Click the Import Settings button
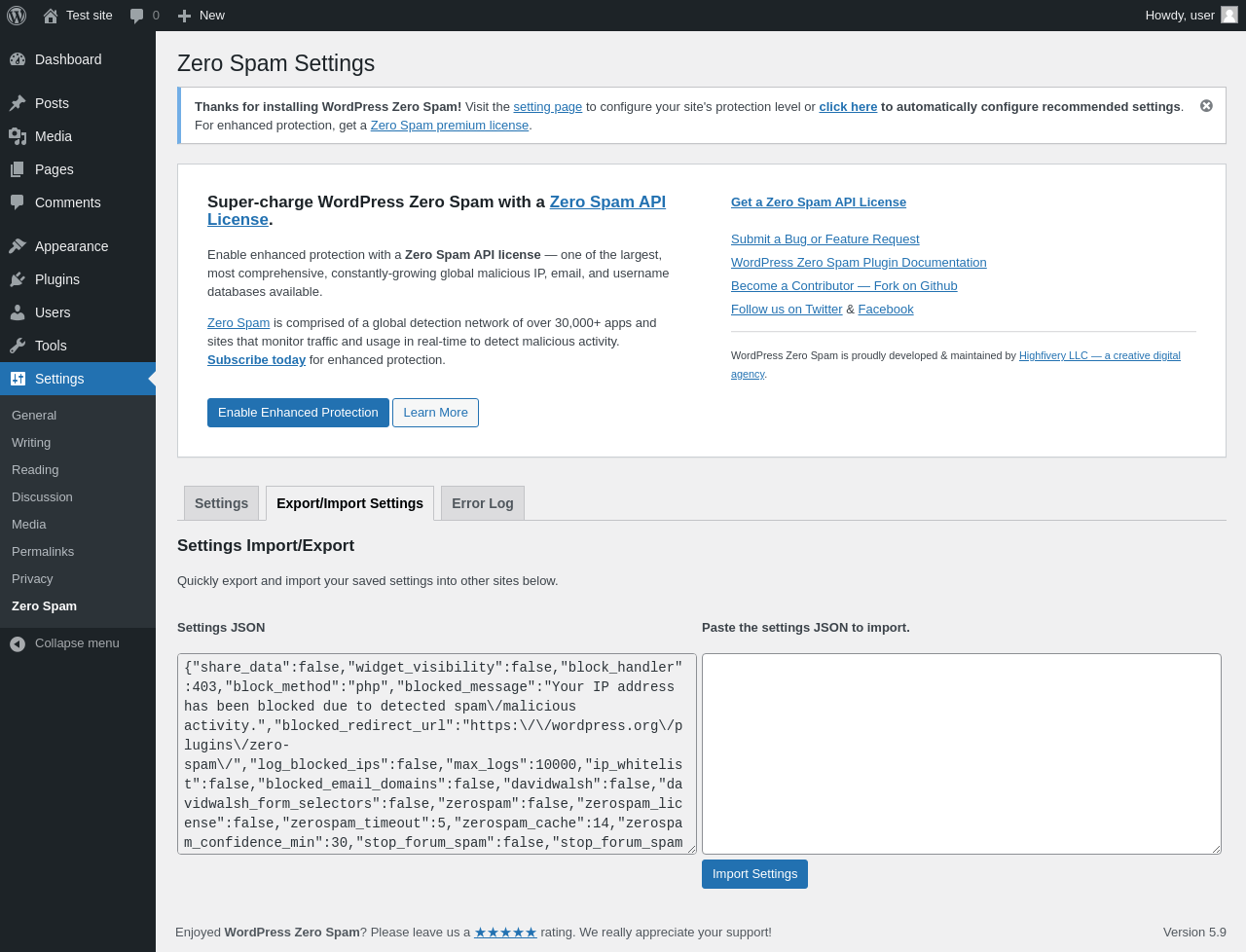This screenshot has height=952, width=1246. (754, 874)
